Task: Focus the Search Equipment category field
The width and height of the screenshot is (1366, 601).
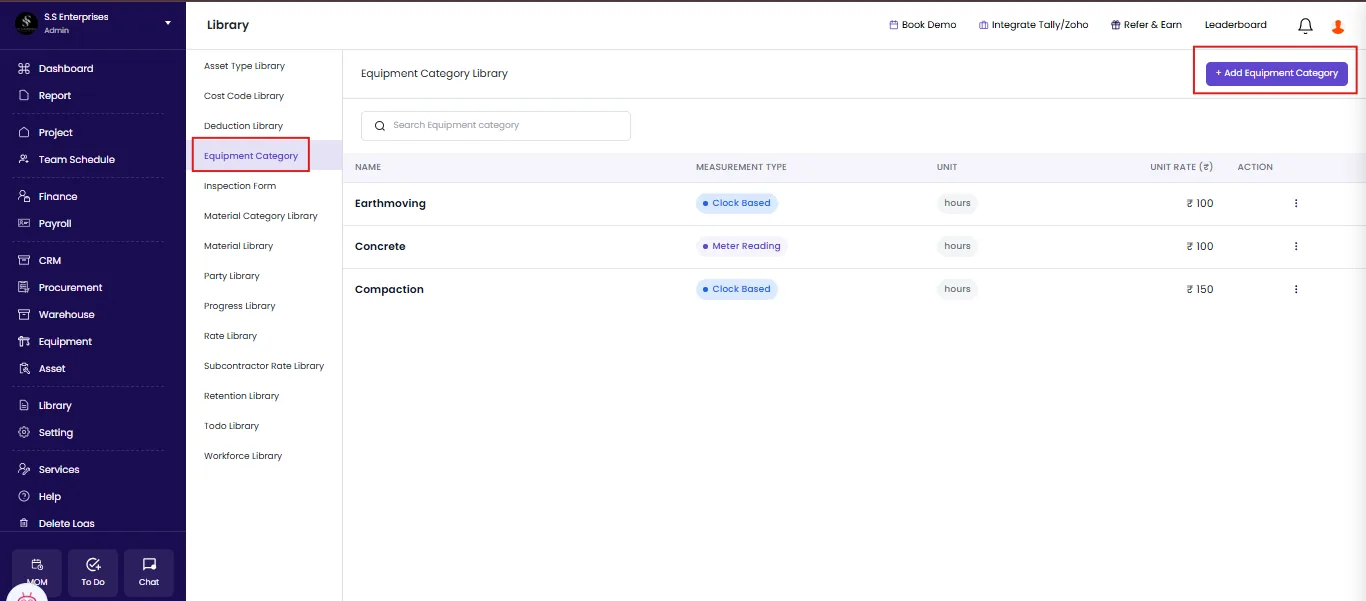Action: 496,126
